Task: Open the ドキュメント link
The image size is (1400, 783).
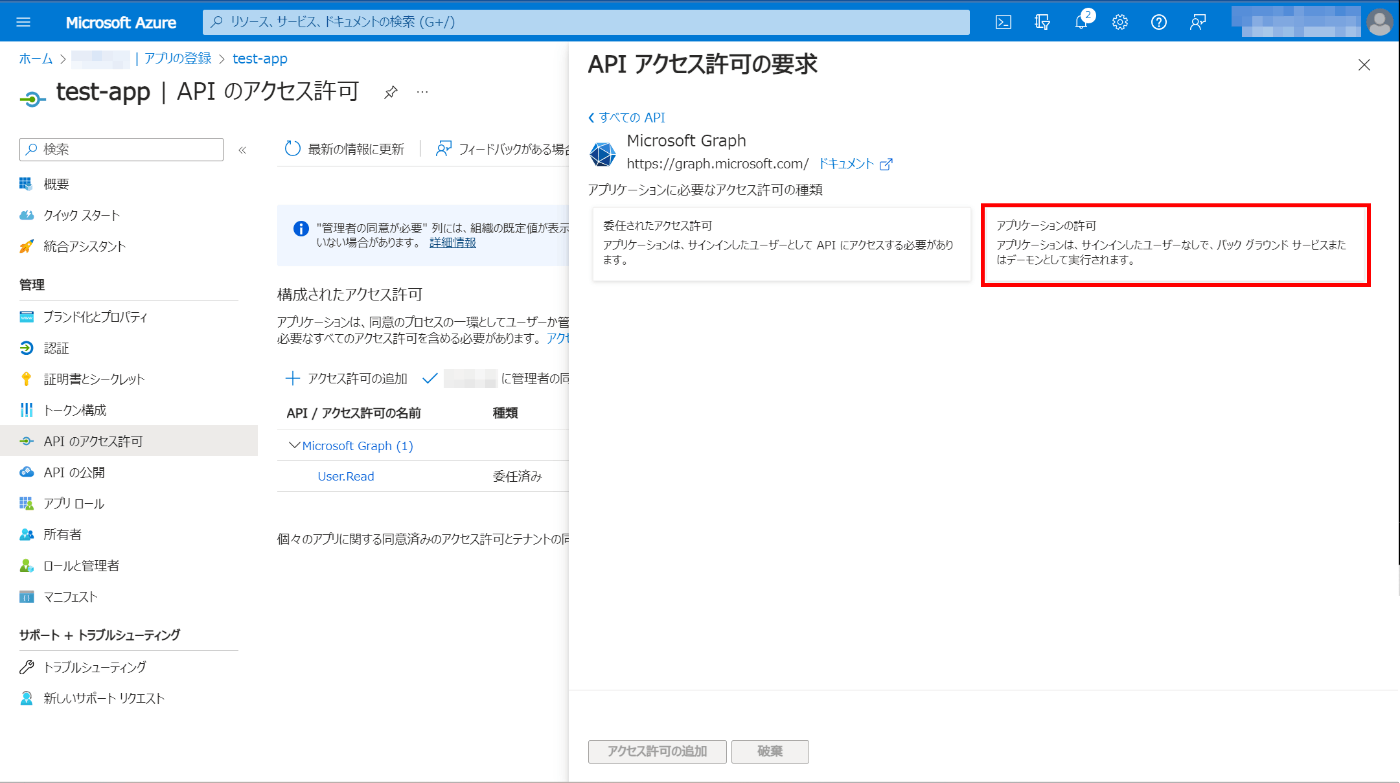Action: click(x=846, y=164)
